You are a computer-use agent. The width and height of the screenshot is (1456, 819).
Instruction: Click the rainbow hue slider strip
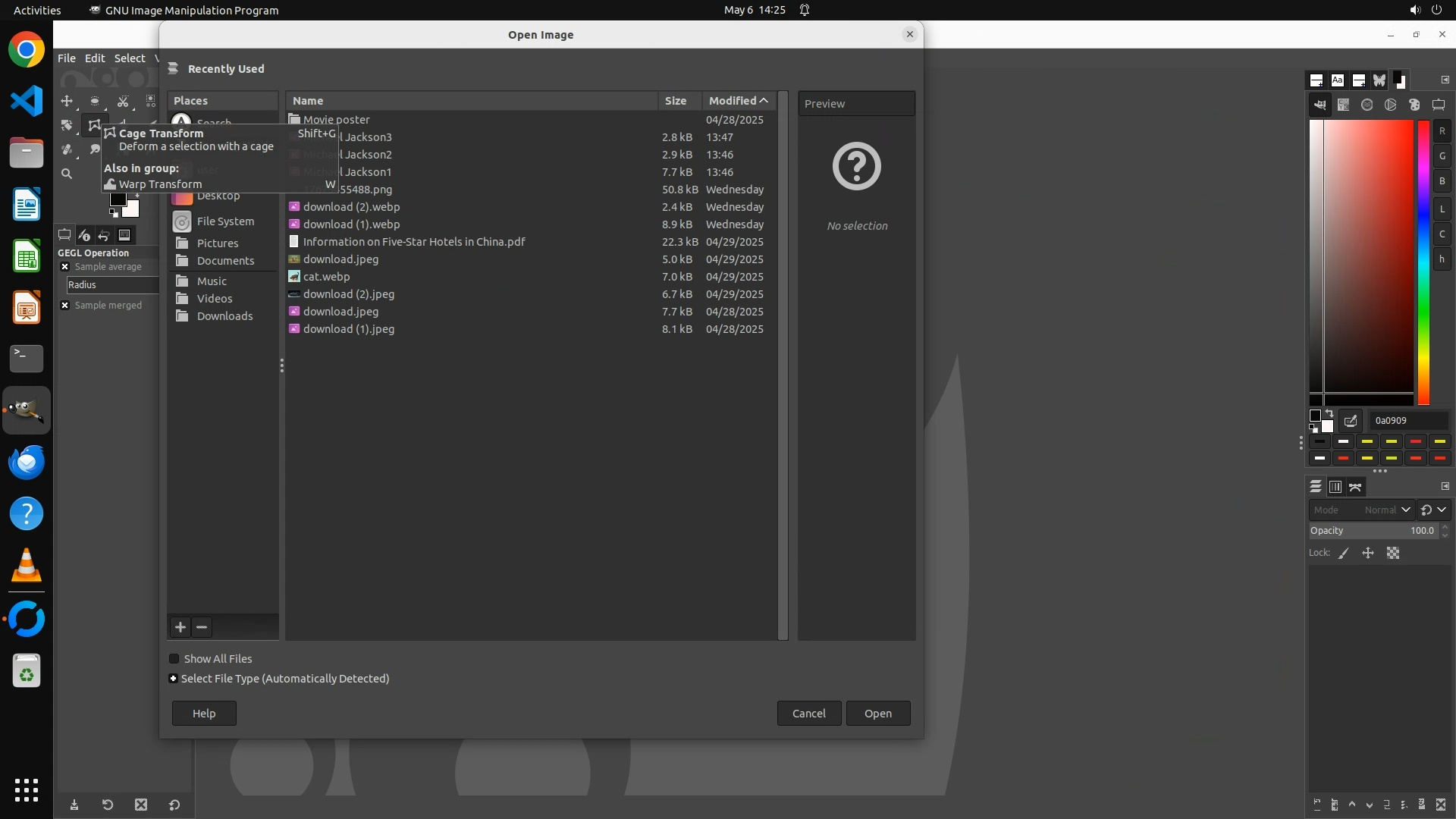pos(1423,262)
